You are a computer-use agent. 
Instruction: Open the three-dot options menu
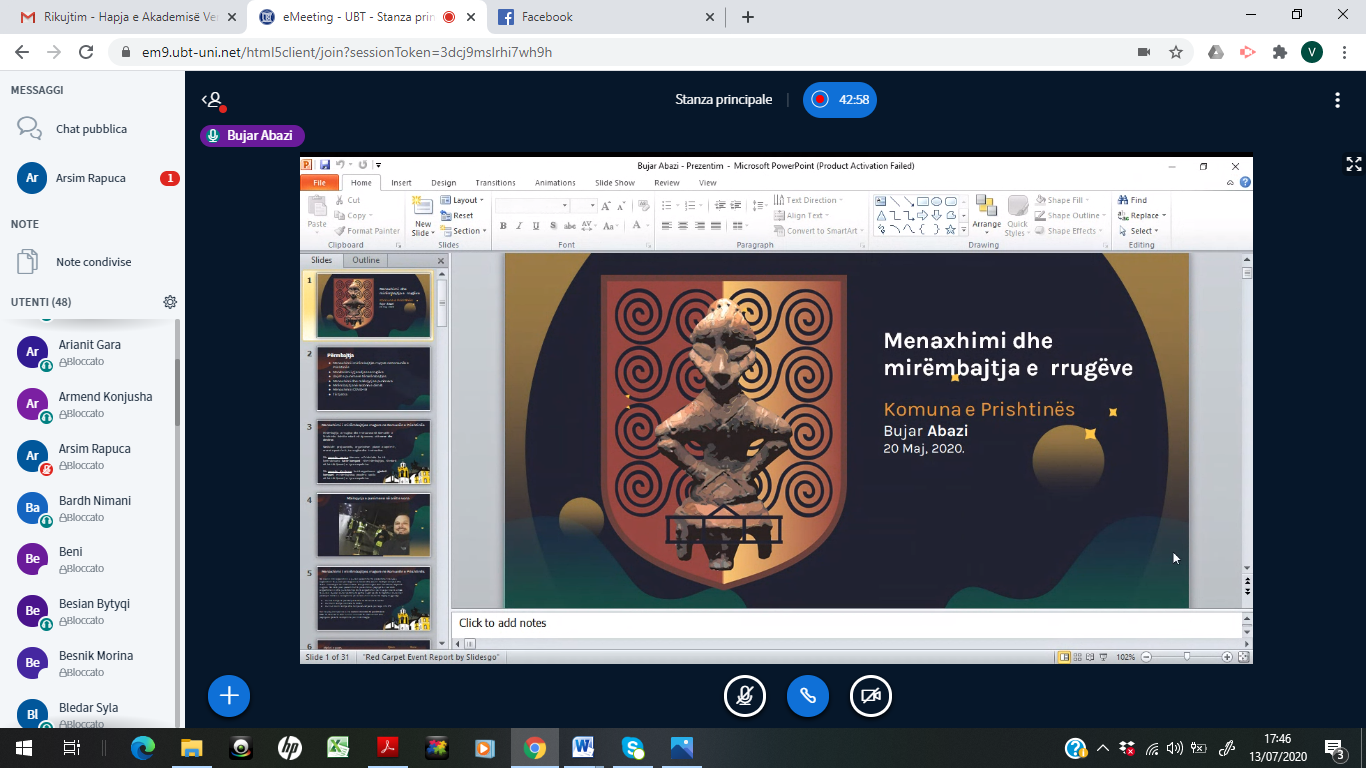(x=1337, y=100)
